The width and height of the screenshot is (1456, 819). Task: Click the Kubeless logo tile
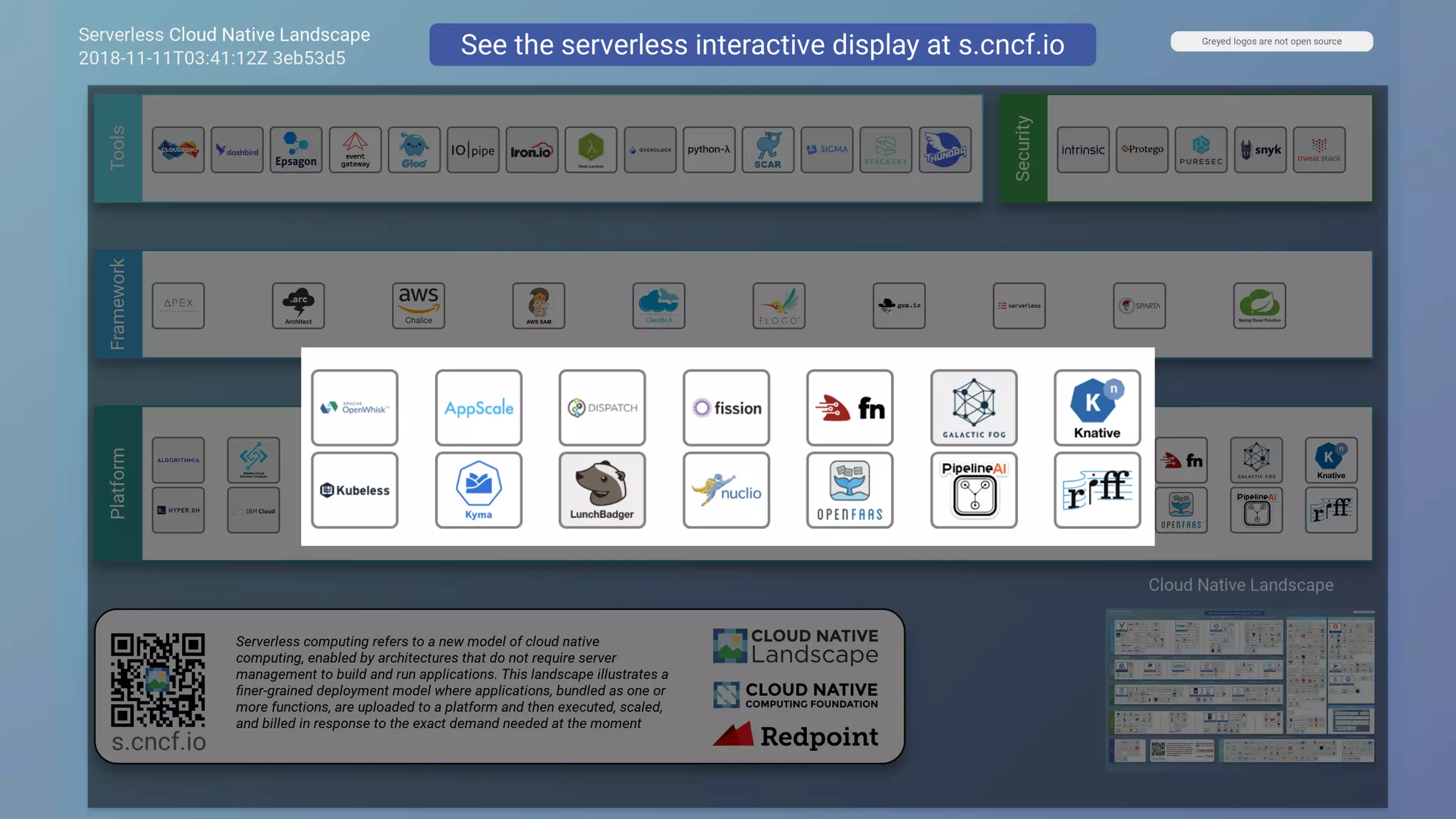pyautogui.click(x=354, y=490)
